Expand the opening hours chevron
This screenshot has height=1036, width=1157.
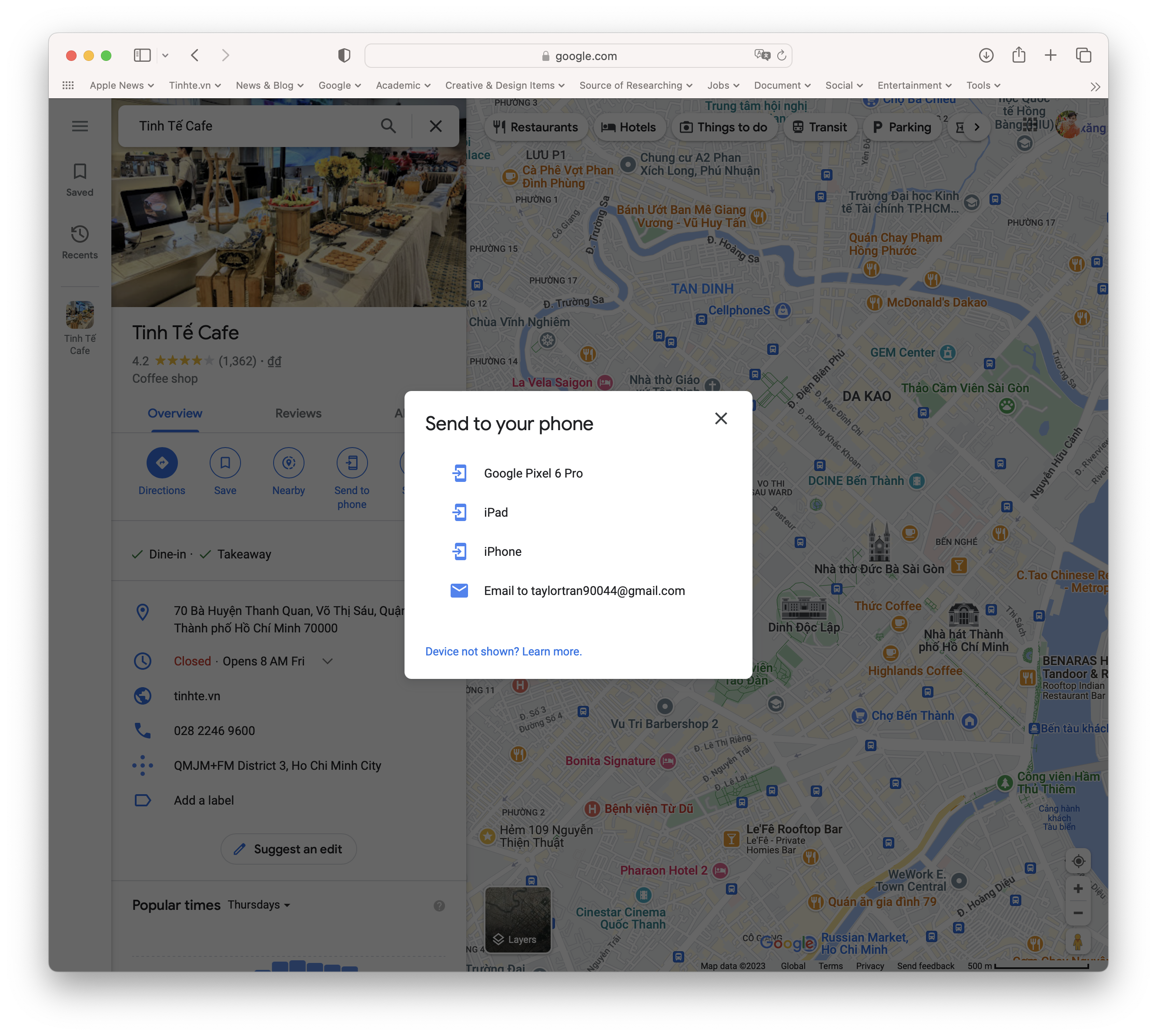pos(328,661)
